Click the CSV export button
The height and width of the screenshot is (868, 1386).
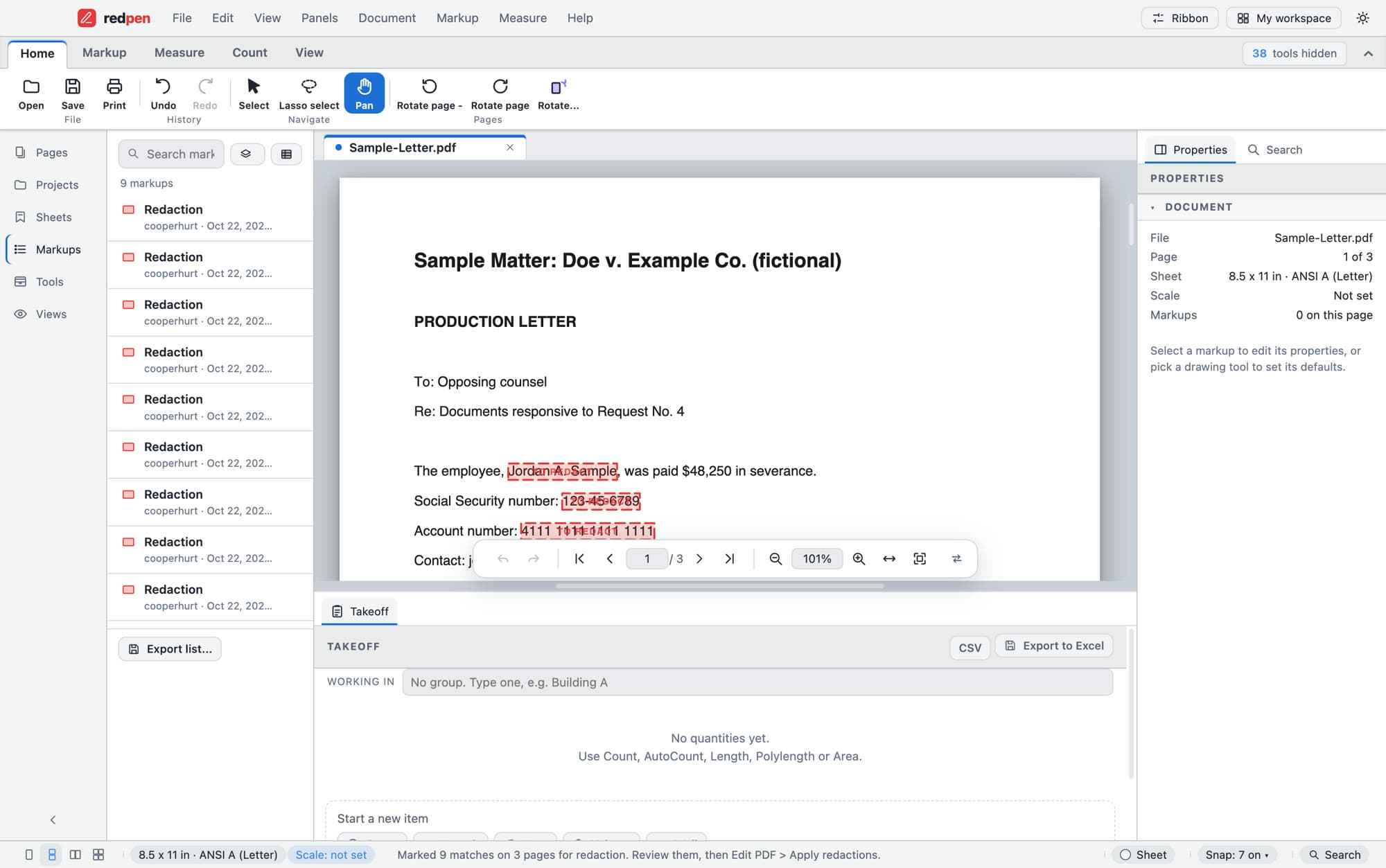[x=970, y=648]
